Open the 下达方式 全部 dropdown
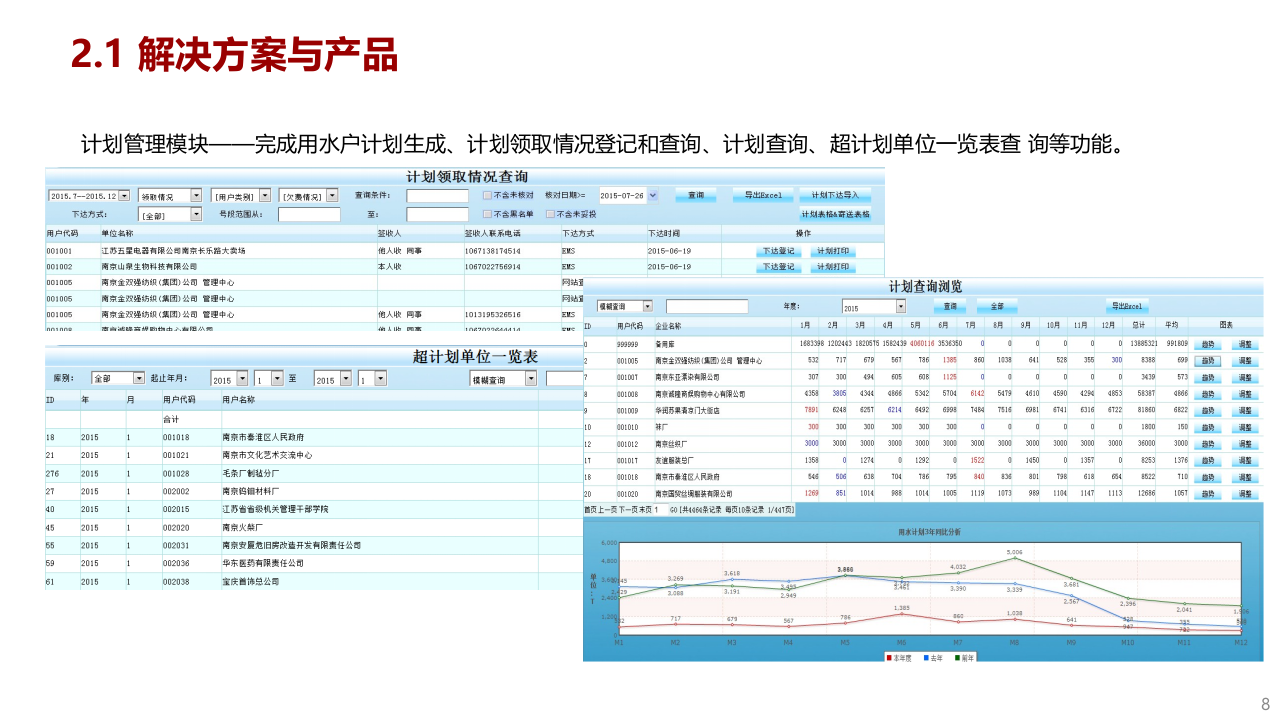 point(196,213)
